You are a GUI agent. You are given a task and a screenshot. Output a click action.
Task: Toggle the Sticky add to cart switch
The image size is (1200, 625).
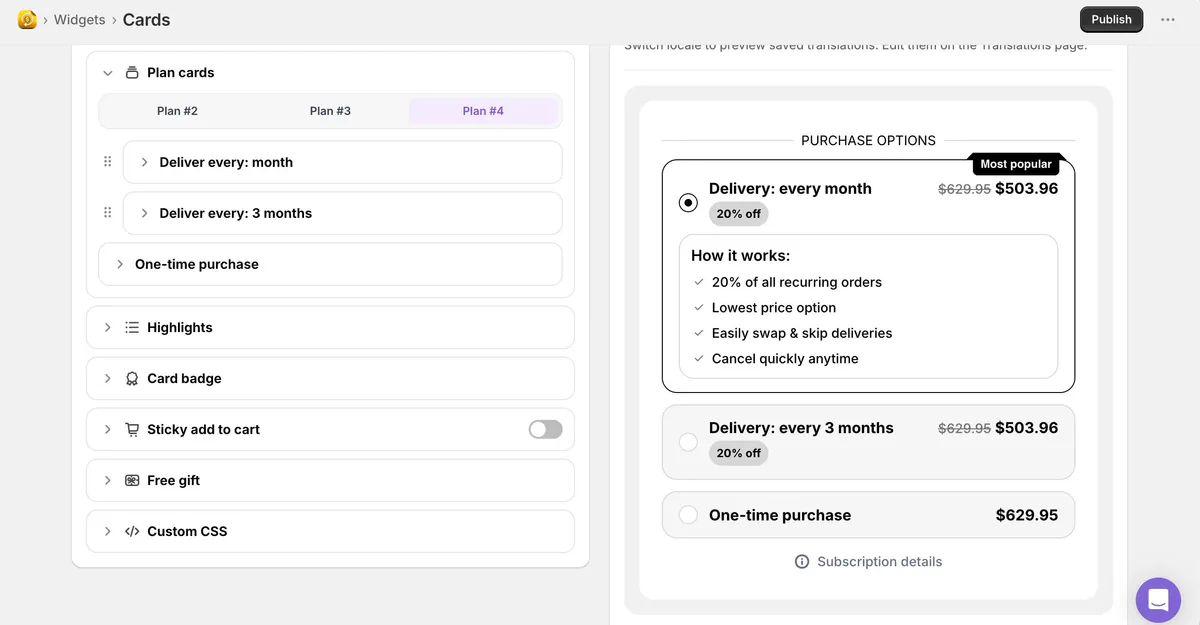click(x=545, y=429)
